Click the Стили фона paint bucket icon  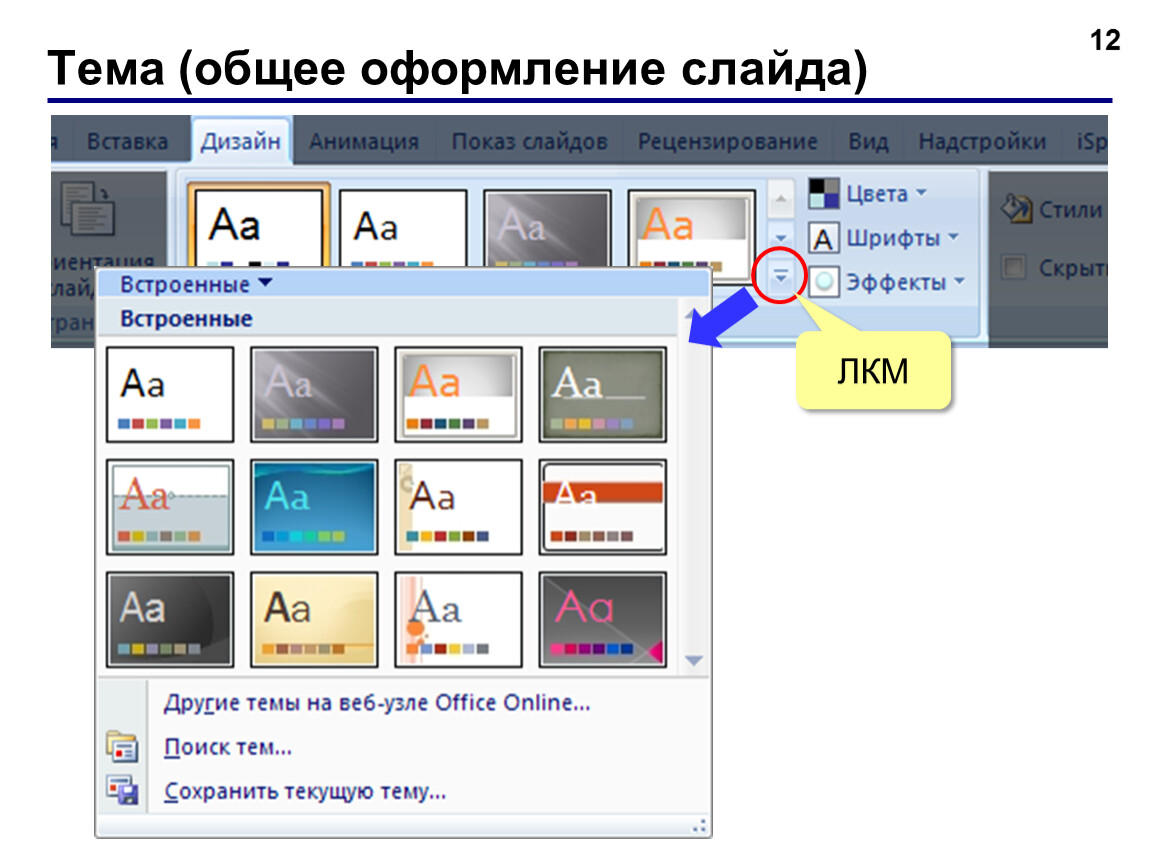(1017, 209)
